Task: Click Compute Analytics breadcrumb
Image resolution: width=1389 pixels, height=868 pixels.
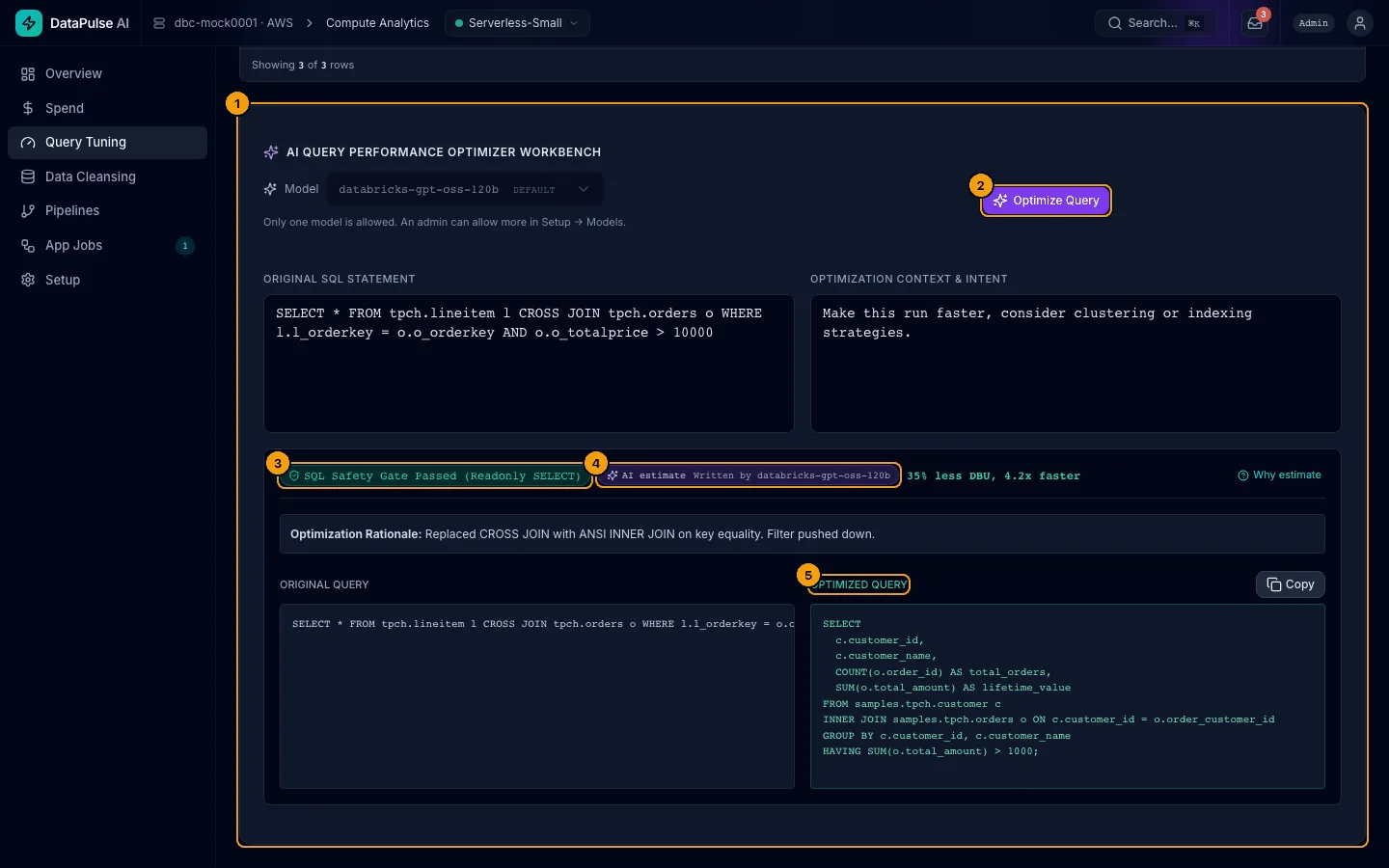Action: pyautogui.click(x=377, y=23)
